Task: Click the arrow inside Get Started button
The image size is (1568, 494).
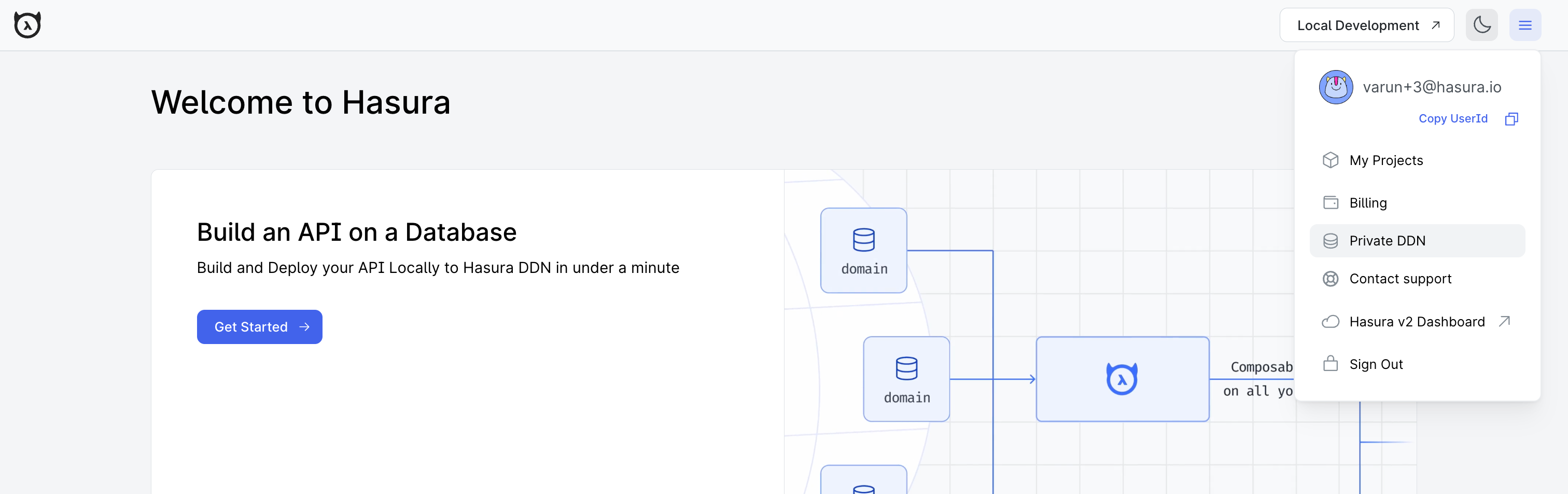Action: [x=304, y=327]
